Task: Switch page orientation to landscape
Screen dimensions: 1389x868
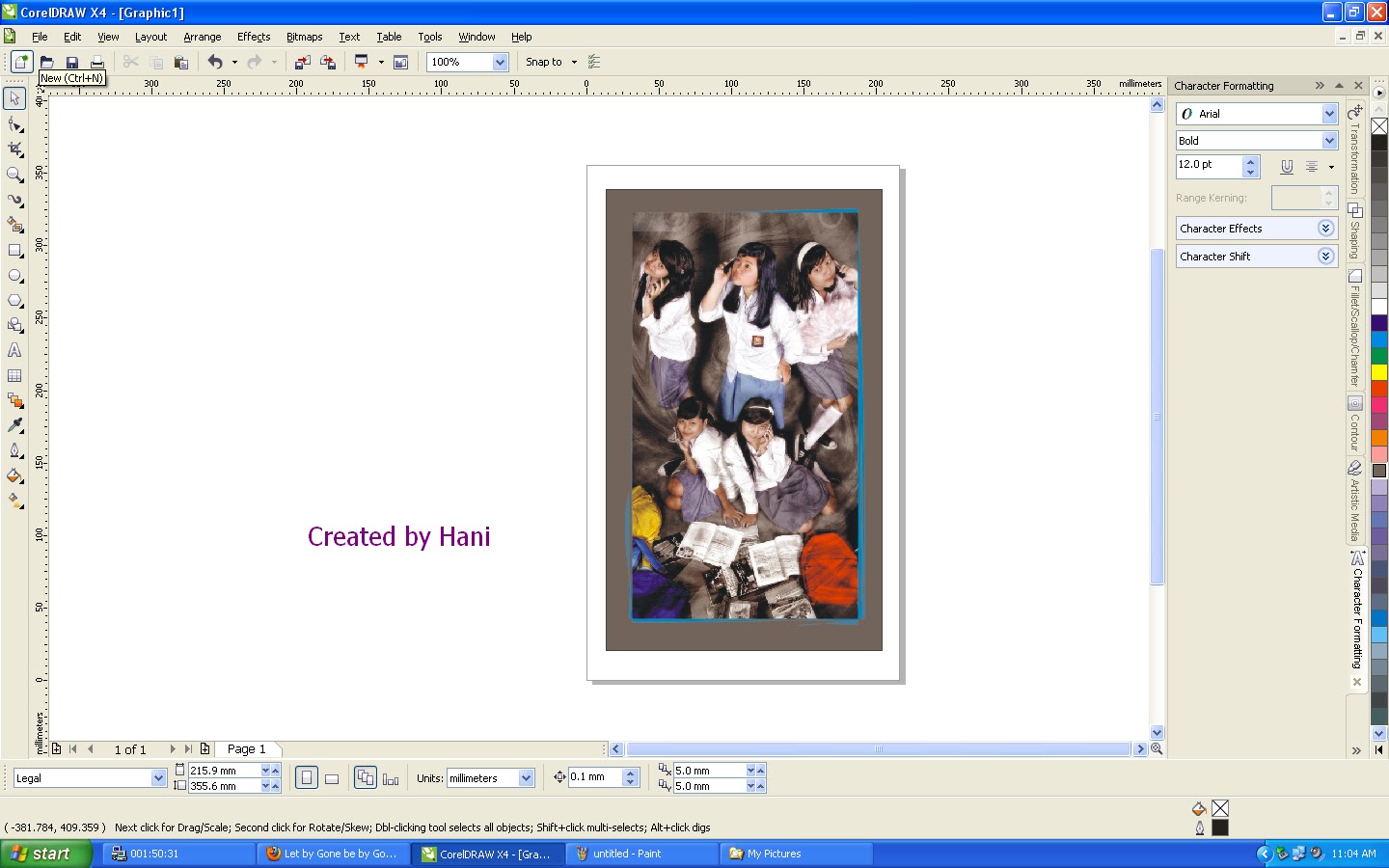Action: click(332, 777)
